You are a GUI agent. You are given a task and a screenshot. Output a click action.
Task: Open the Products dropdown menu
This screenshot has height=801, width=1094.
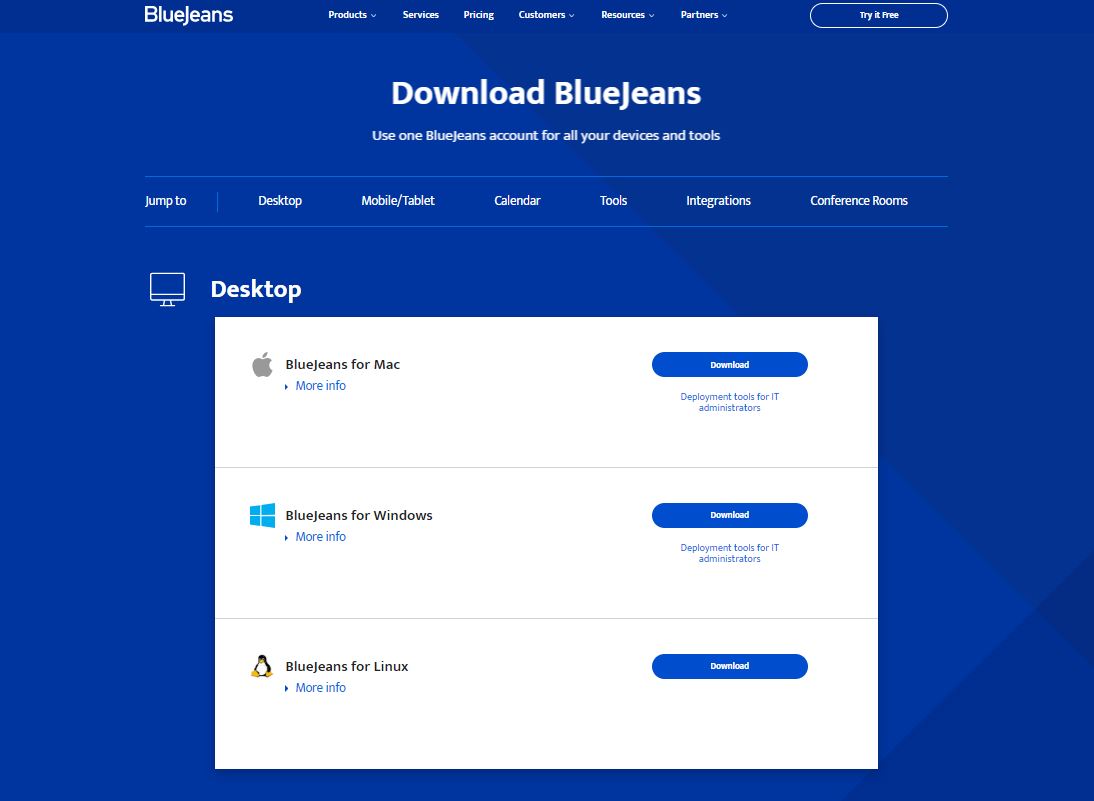[352, 15]
